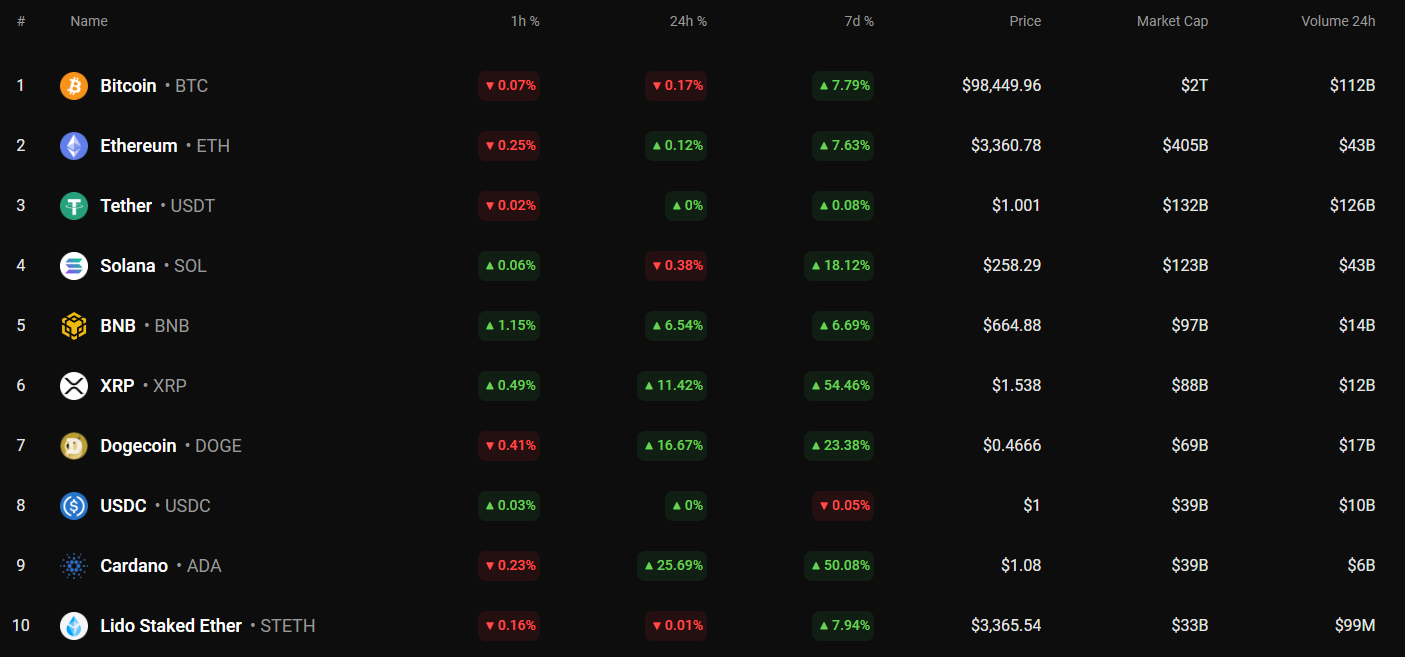Viewport: 1405px width, 657px height.
Task: Click Tether's 24h volume $126B
Action: 1353,206
